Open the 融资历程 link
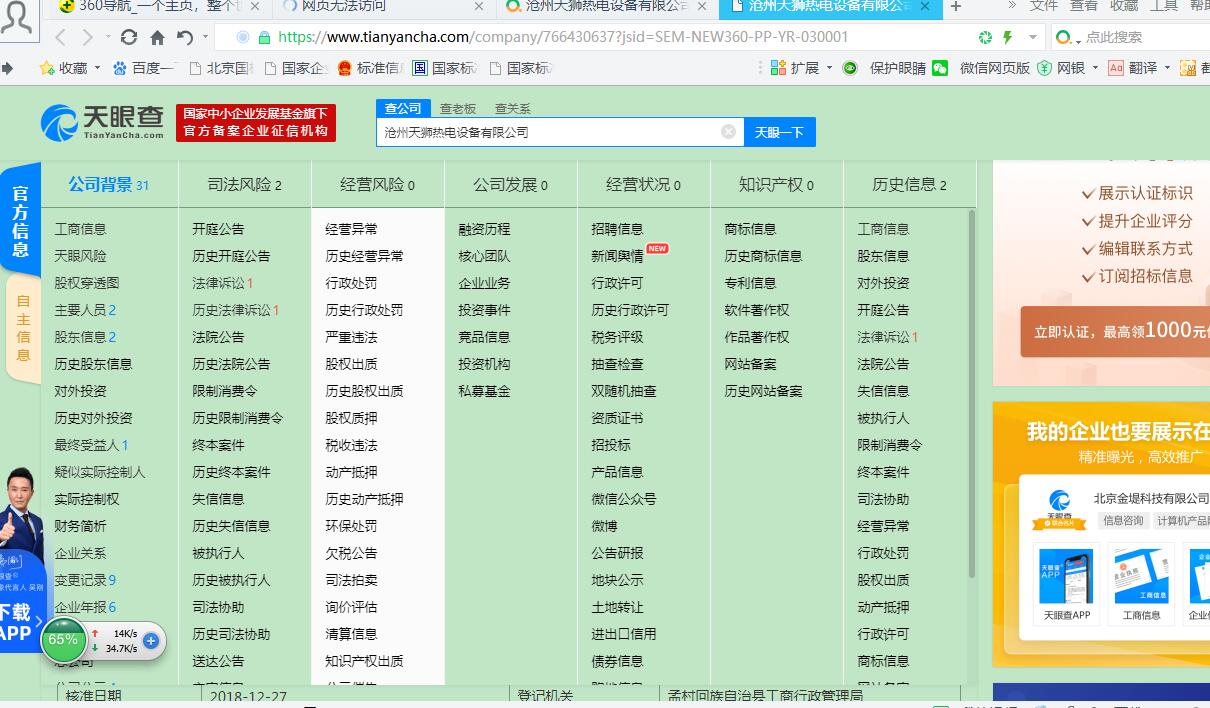The width and height of the screenshot is (1210, 708). (x=485, y=229)
